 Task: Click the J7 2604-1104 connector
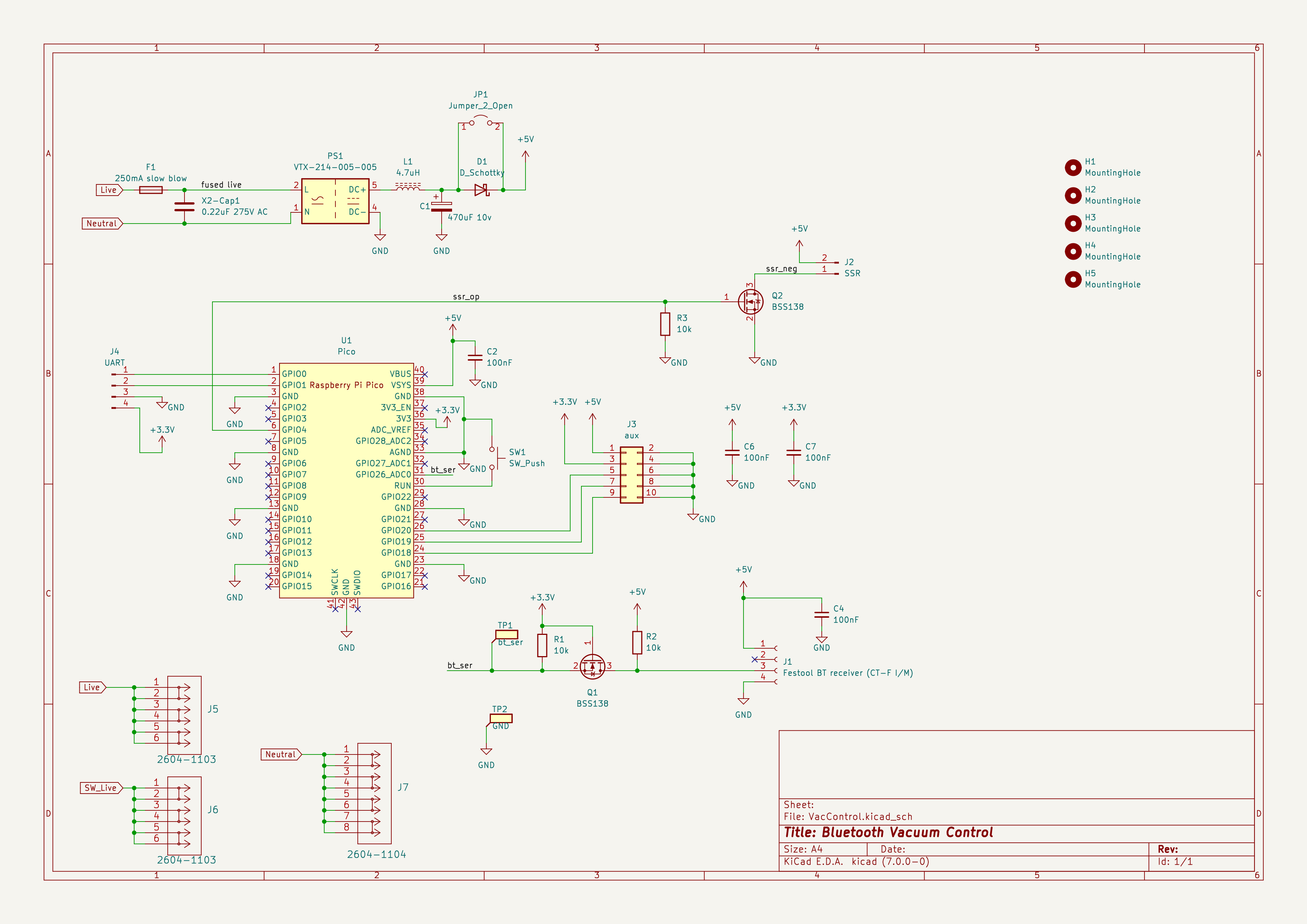pyautogui.click(x=374, y=793)
